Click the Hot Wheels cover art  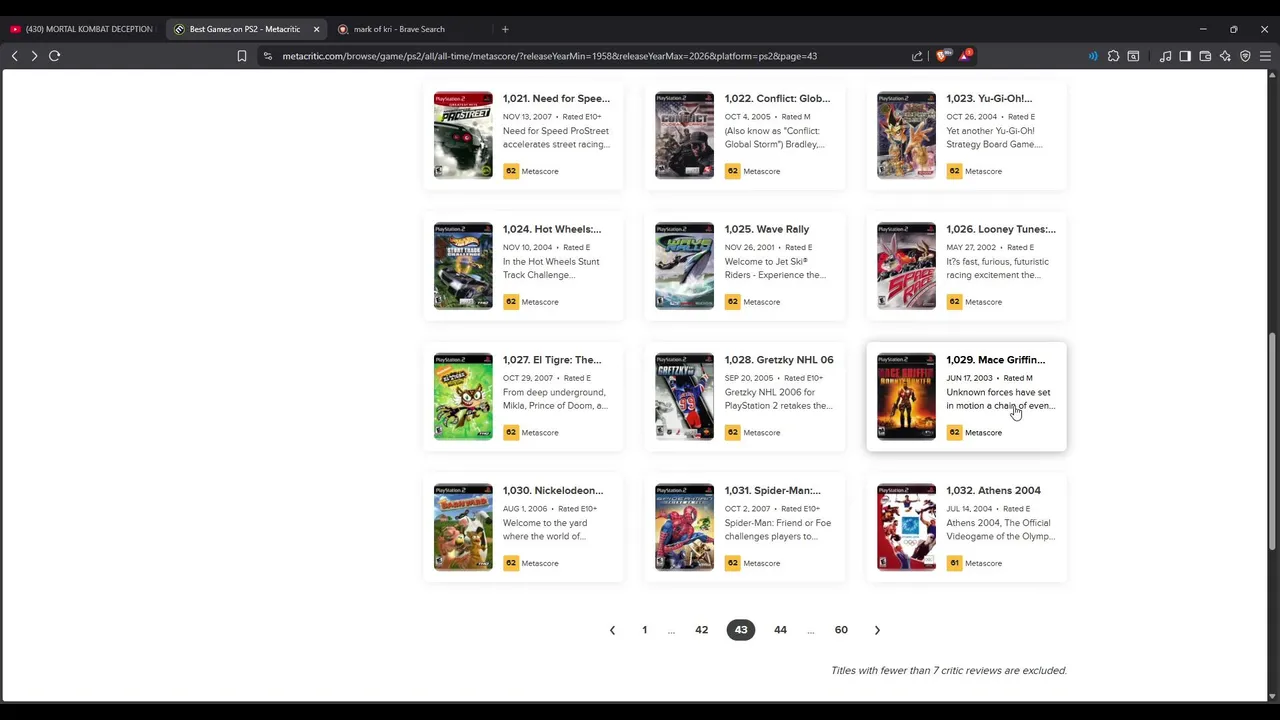coord(463,266)
